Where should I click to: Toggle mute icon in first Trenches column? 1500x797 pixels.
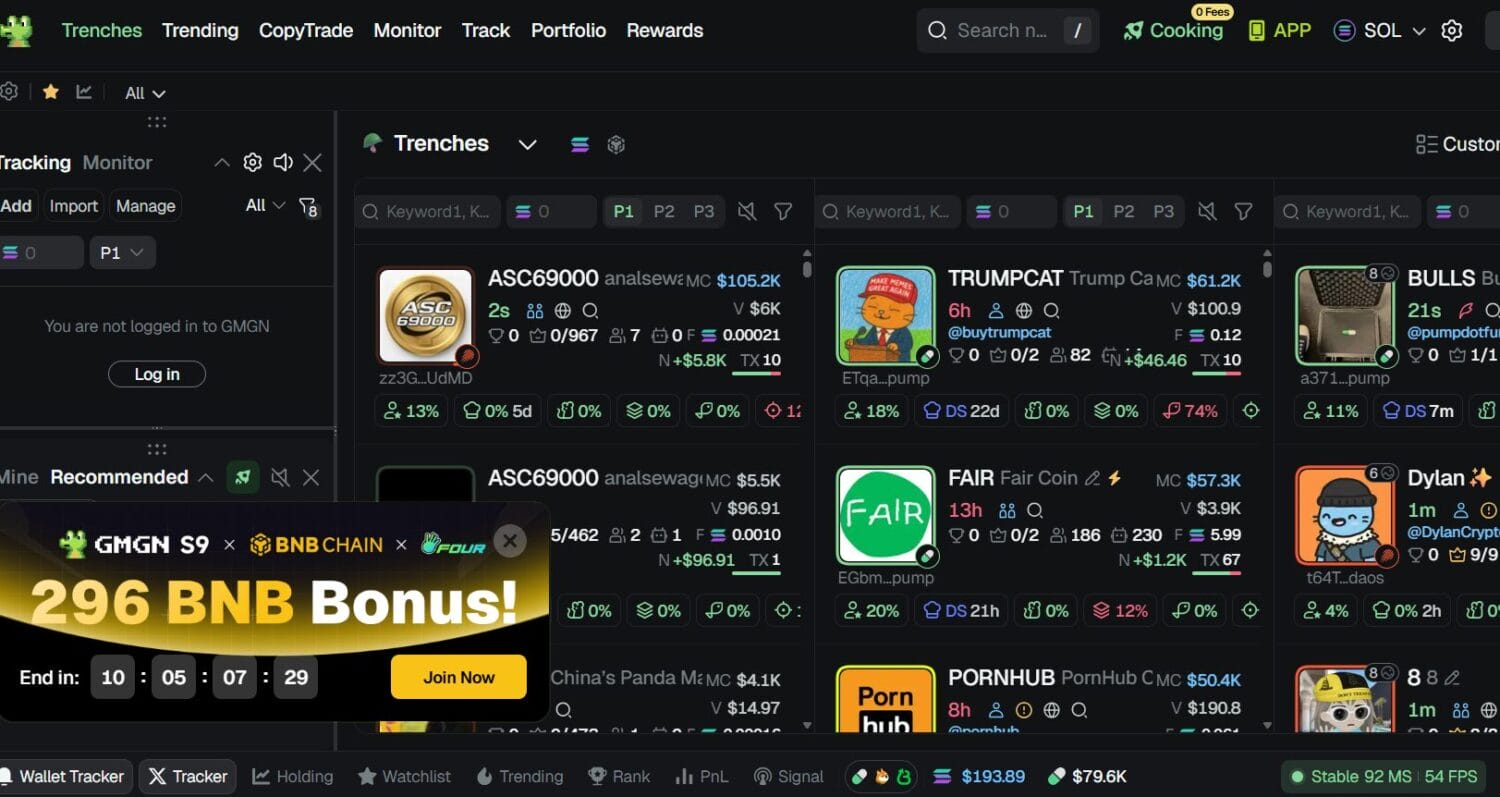tap(746, 211)
